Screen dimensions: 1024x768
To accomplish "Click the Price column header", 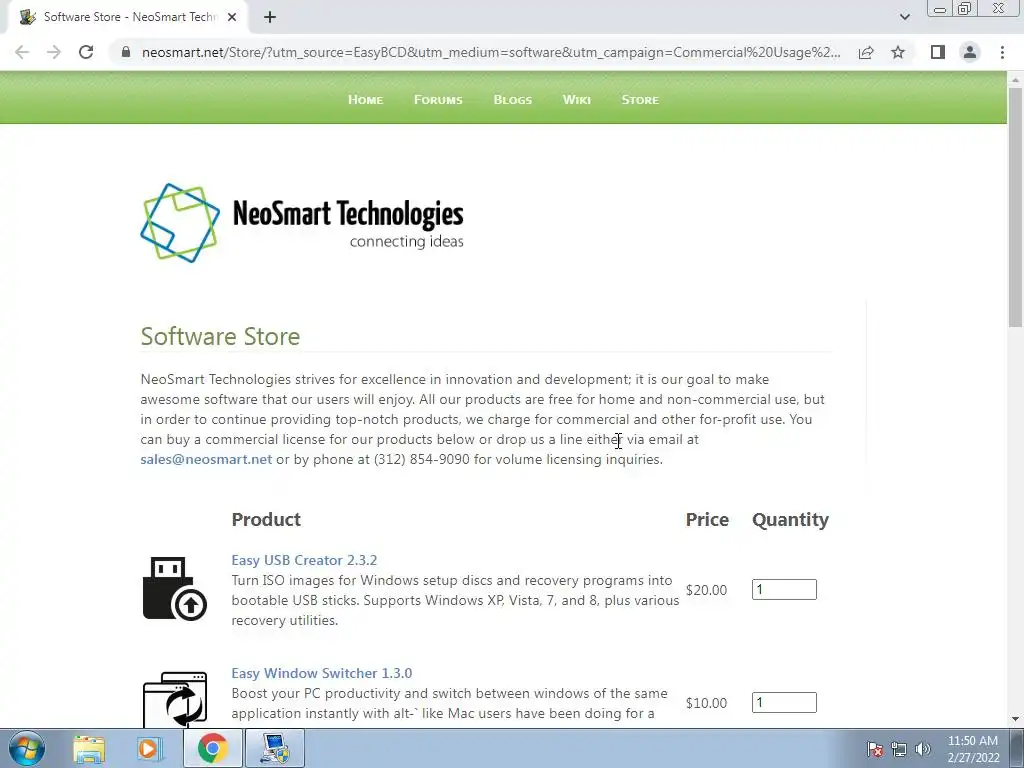I will click(707, 520).
